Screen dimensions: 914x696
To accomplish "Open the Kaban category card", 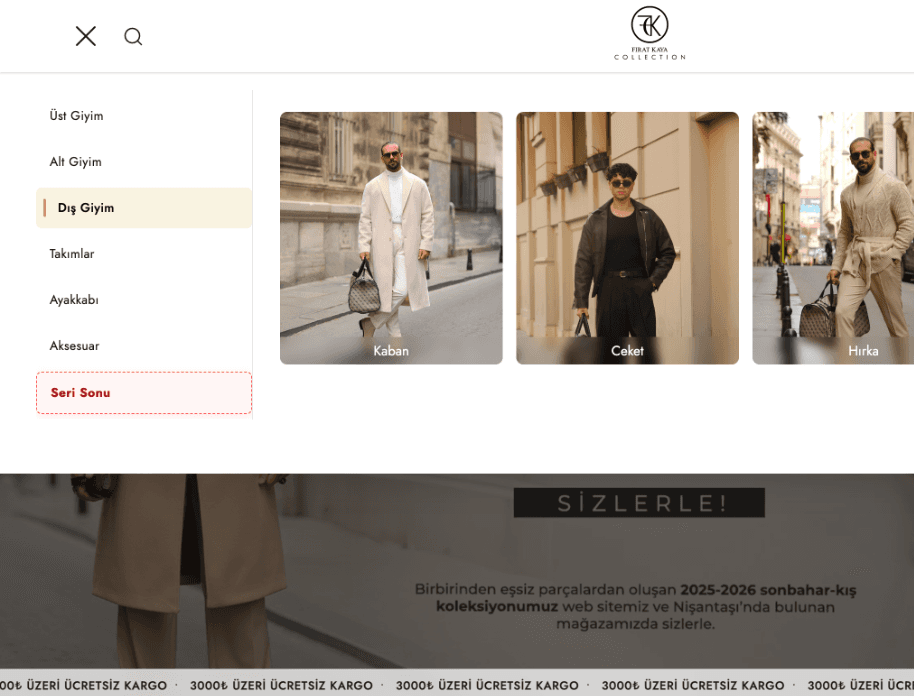I will (391, 238).
